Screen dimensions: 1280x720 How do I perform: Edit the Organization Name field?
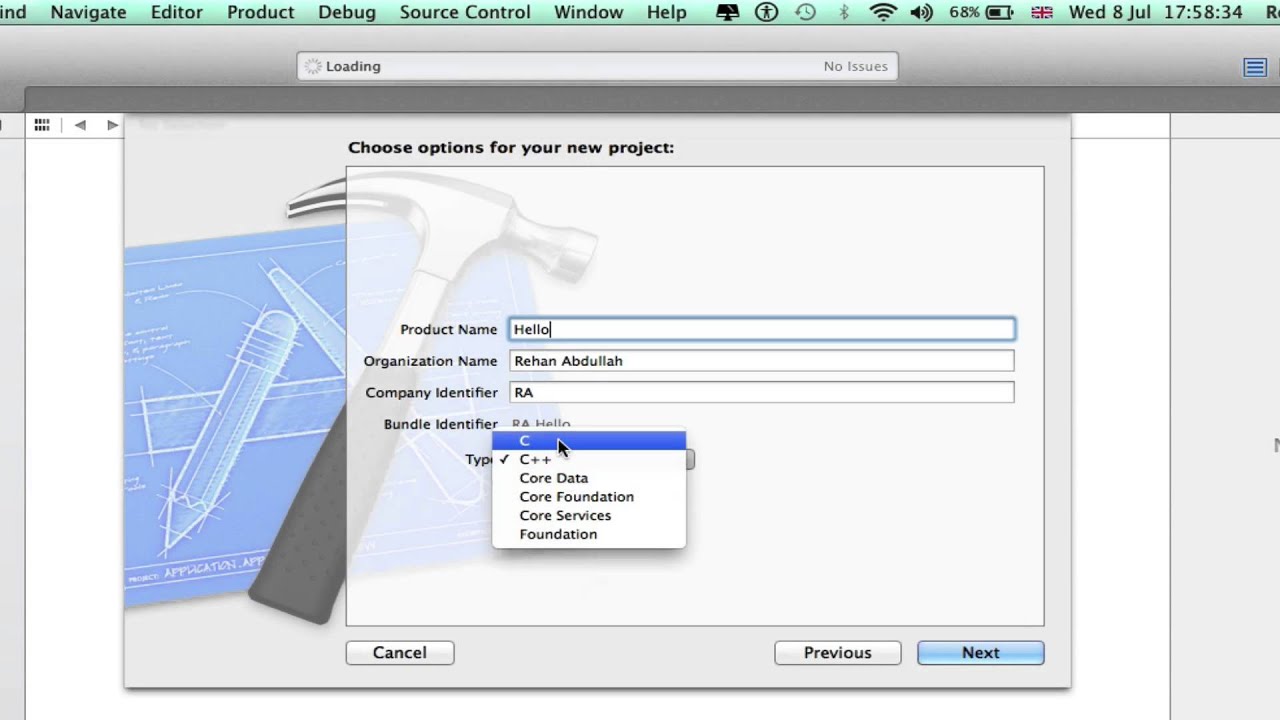pos(762,361)
